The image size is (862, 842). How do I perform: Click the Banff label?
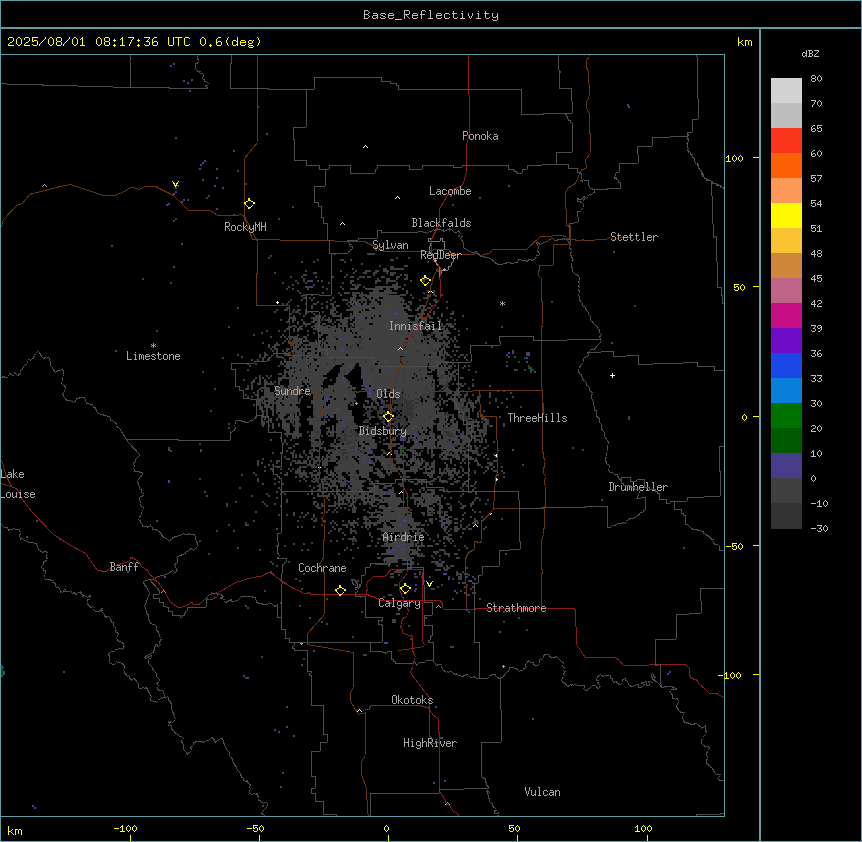click(x=124, y=567)
